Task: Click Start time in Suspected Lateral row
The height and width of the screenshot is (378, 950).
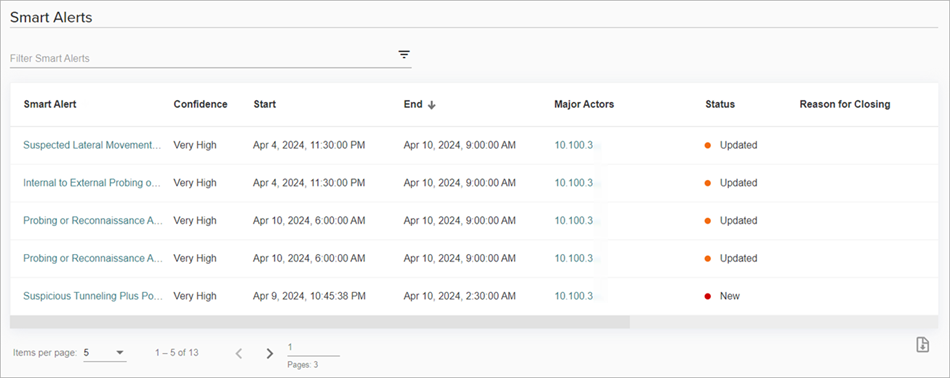Action: tap(310, 145)
